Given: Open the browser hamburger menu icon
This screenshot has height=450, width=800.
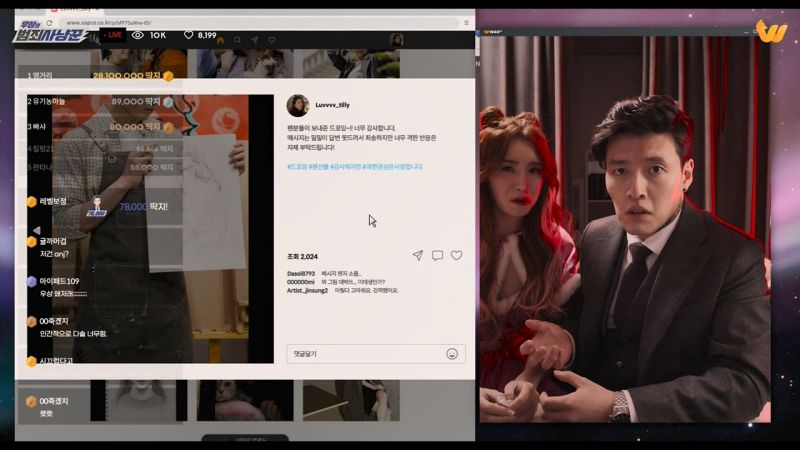Looking at the screenshot, I should tap(466, 23).
